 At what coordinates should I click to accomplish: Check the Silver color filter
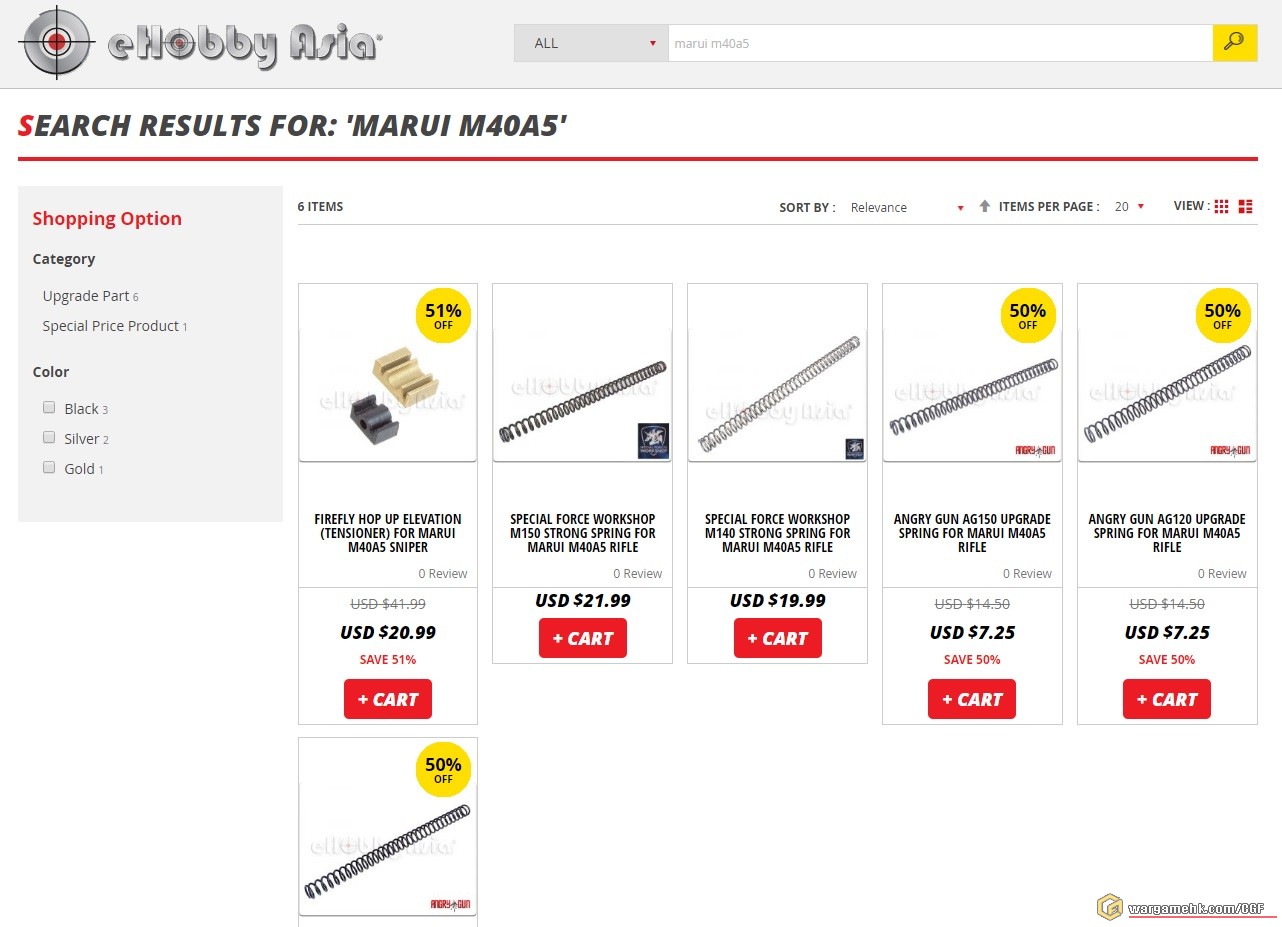coord(49,437)
